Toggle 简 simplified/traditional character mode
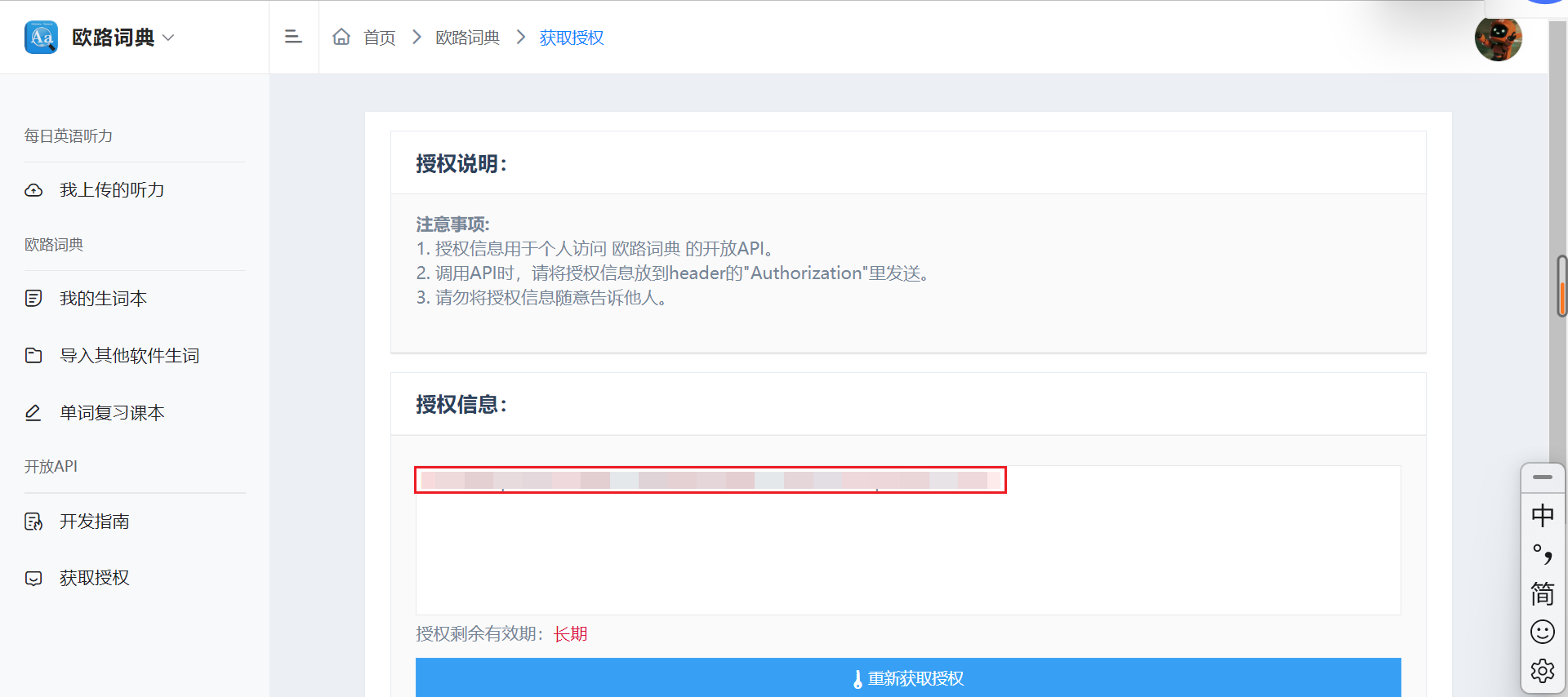The image size is (1568, 697). click(x=1542, y=593)
